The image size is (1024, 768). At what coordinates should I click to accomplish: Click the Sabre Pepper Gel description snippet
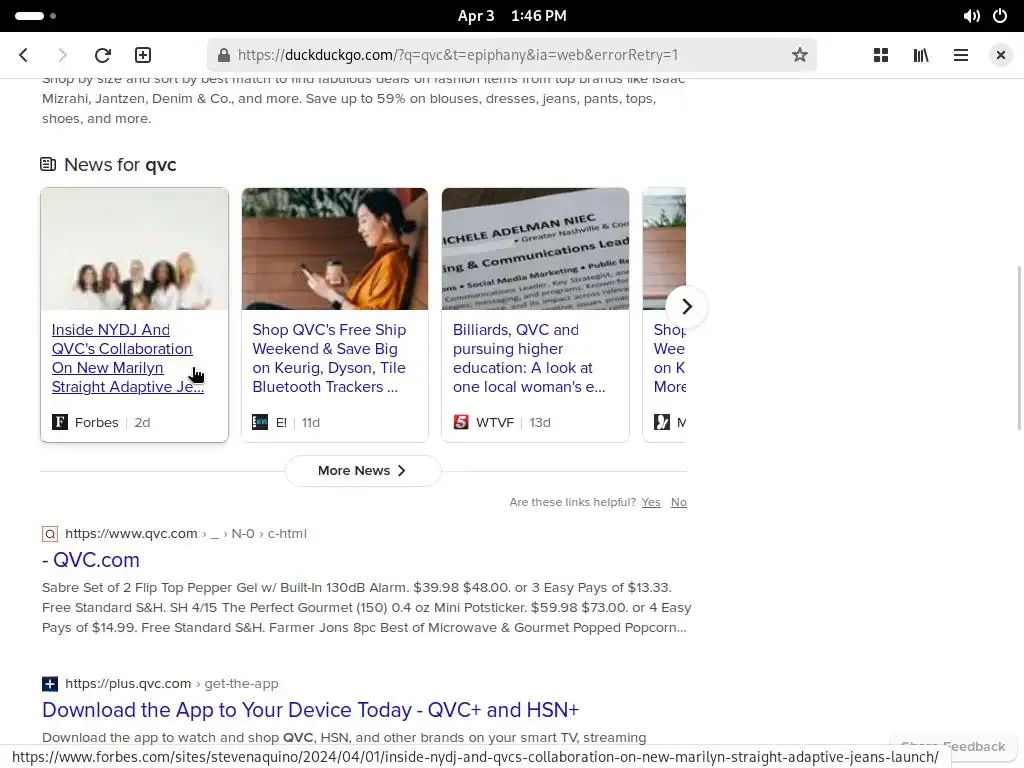click(x=366, y=607)
